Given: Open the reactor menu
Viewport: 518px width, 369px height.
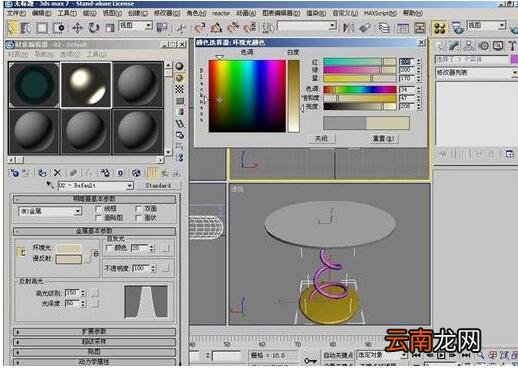Looking at the screenshot, I should tap(221, 13).
